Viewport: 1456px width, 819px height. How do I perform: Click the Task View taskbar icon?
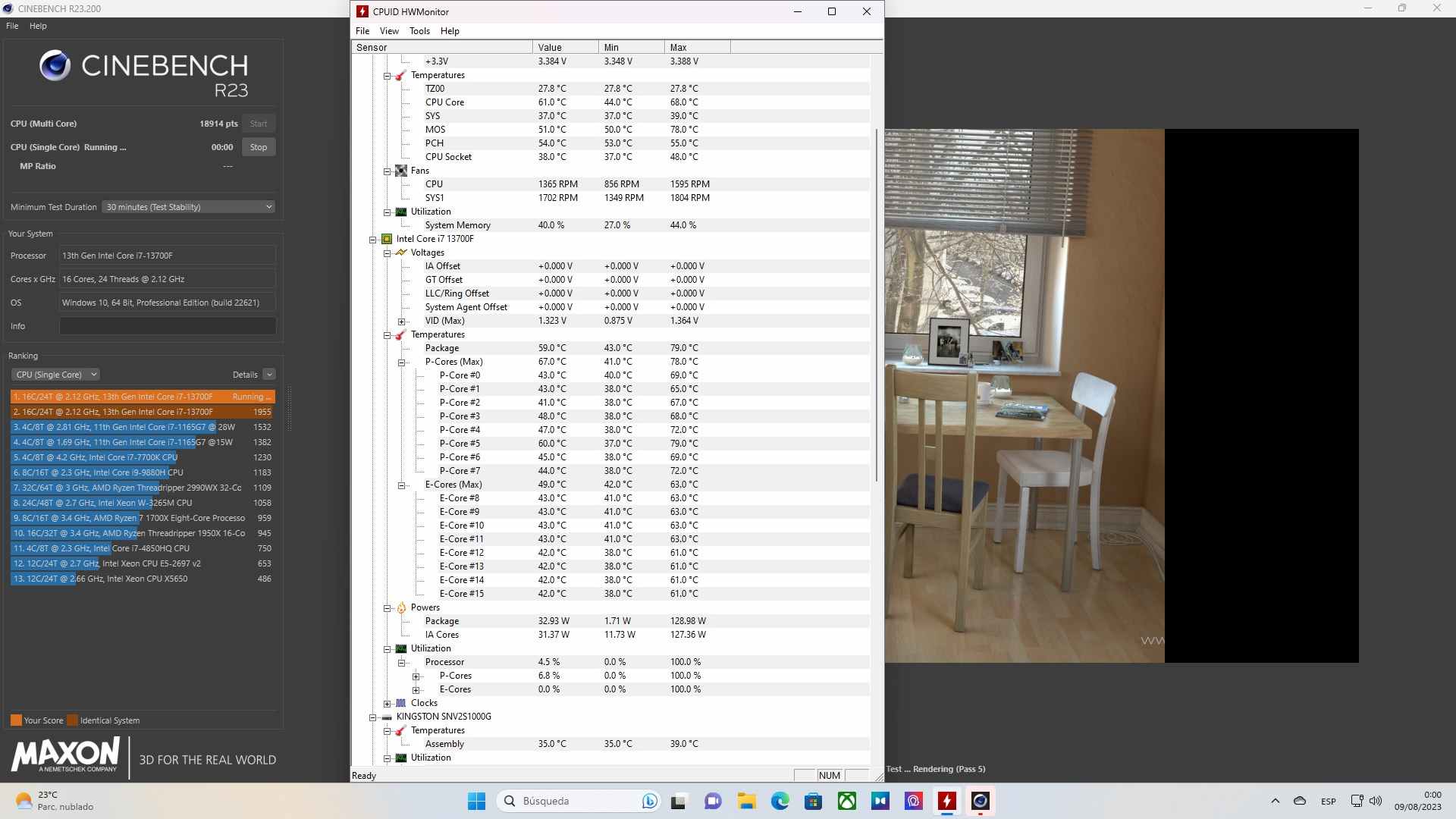(679, 801)
